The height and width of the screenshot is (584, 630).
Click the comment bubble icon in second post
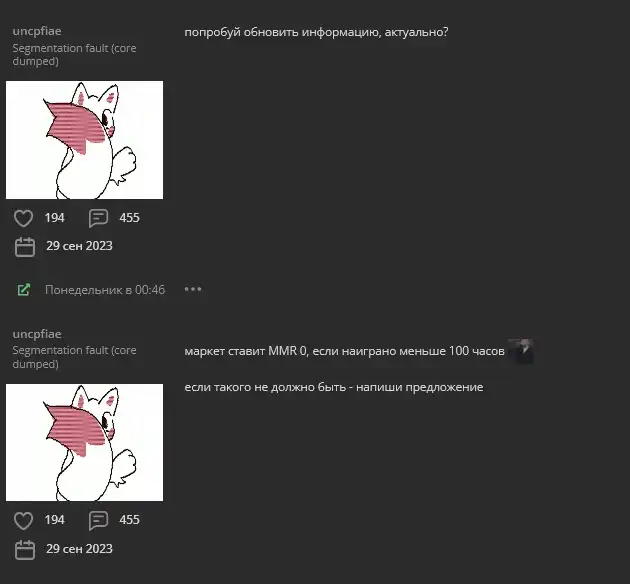pyautogui.click(x=98, y=521)
